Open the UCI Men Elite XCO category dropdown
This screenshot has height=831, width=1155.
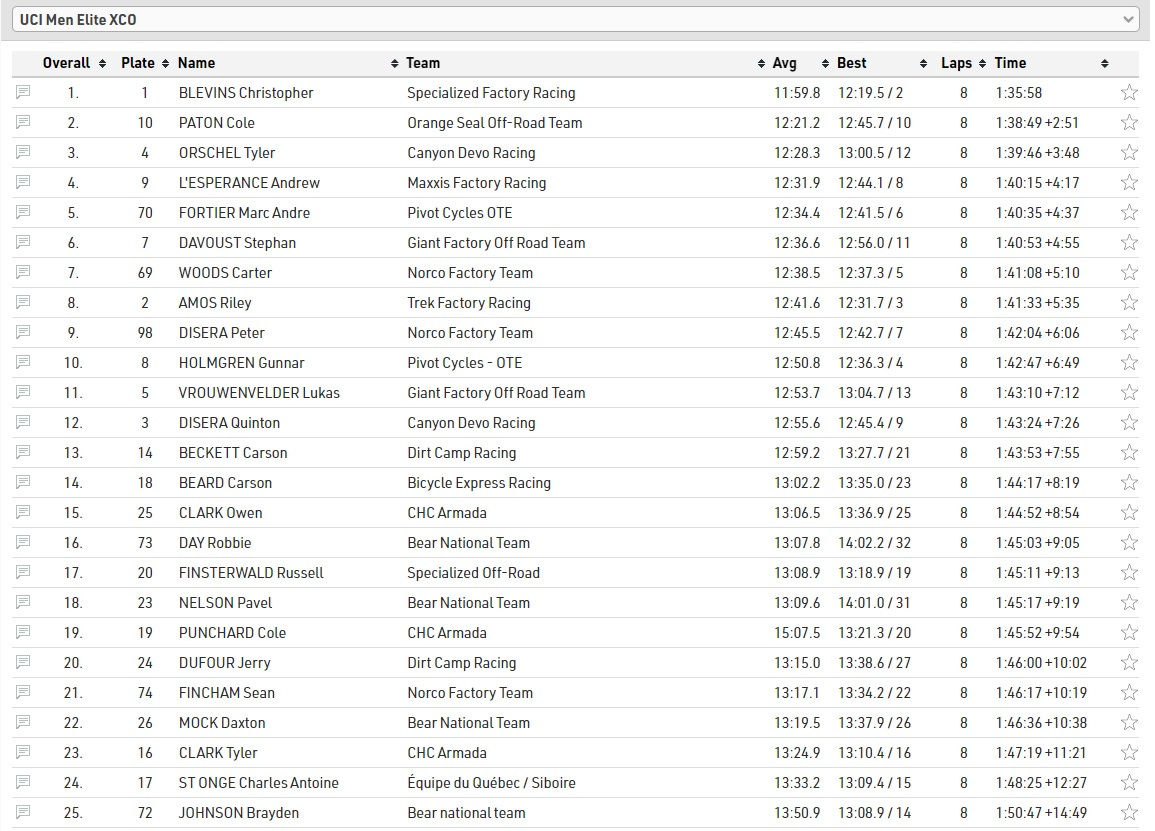(x=577, y=20)
